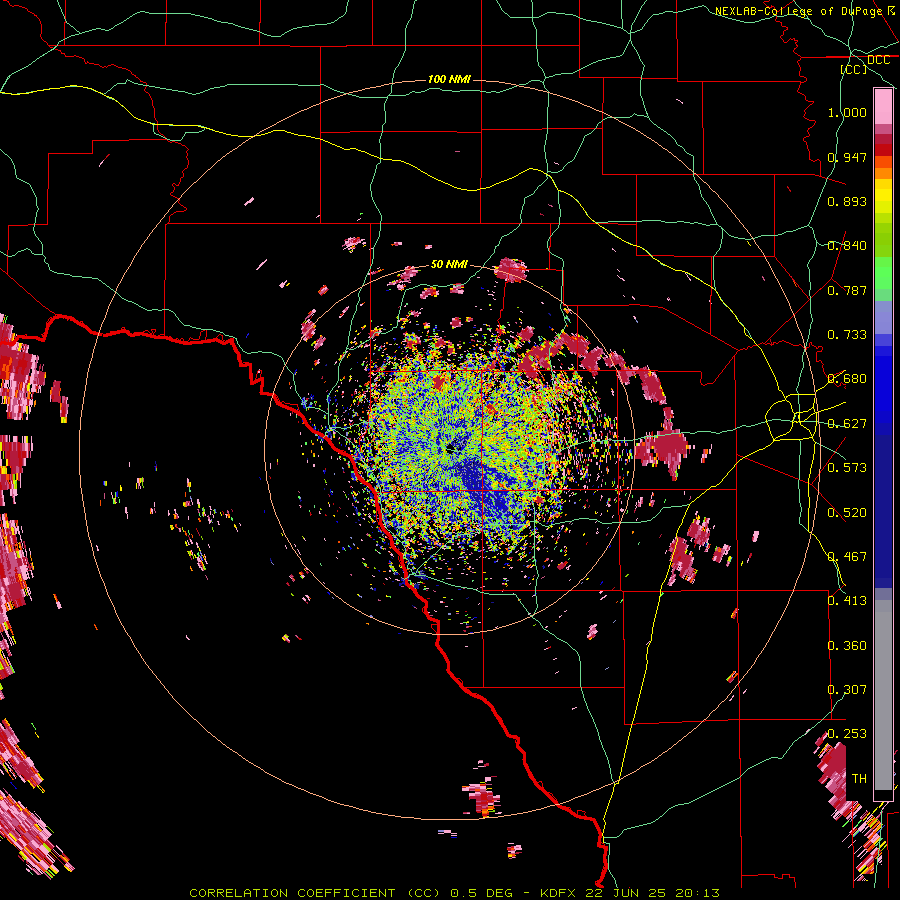
Task: Click the 0.787 legend value
Action: point(847,290)
